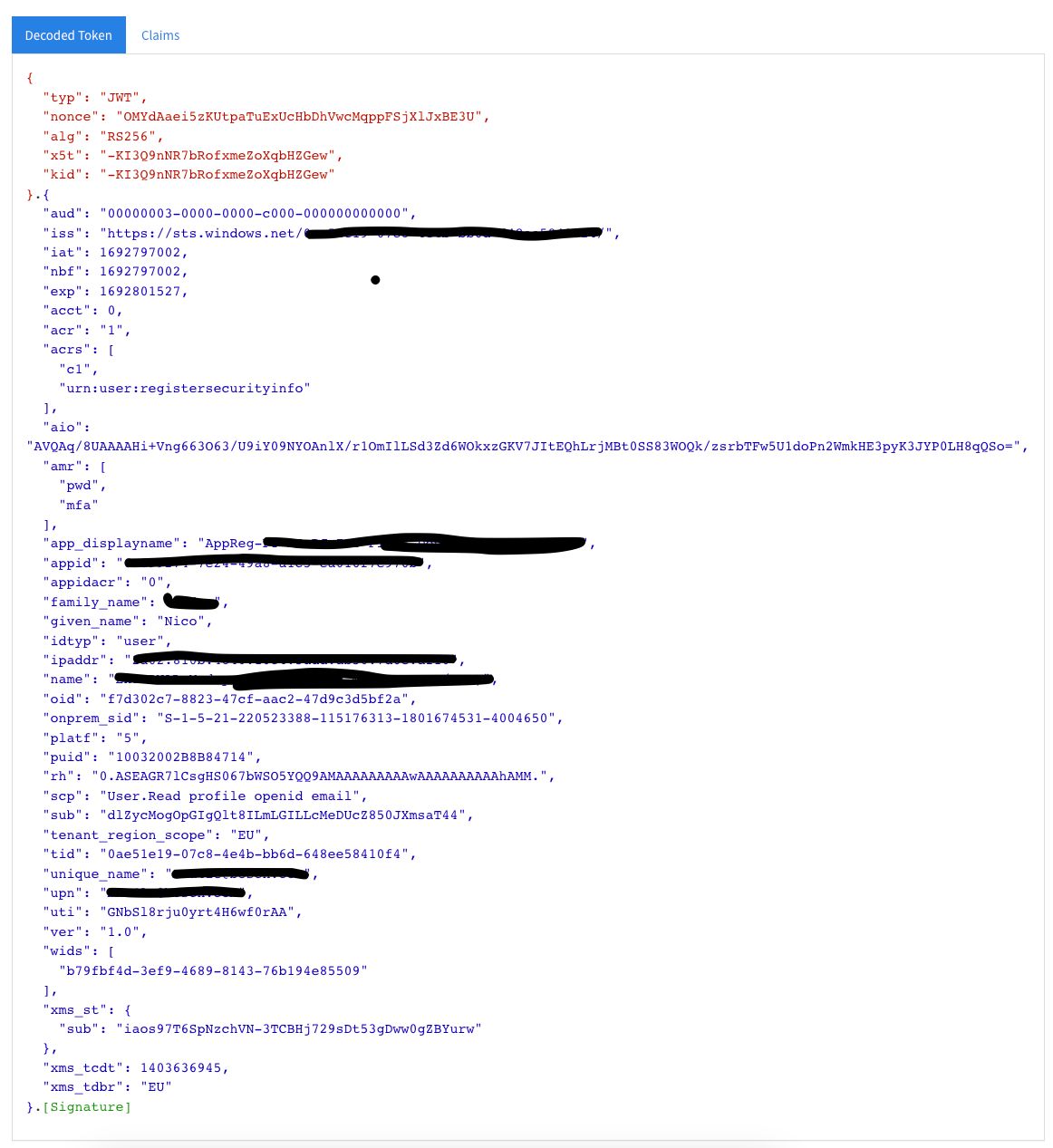This screenshot has height=1148, width=1053.
Task: Click the given_name value "Nico"
Action: click(x=180, y=622)
